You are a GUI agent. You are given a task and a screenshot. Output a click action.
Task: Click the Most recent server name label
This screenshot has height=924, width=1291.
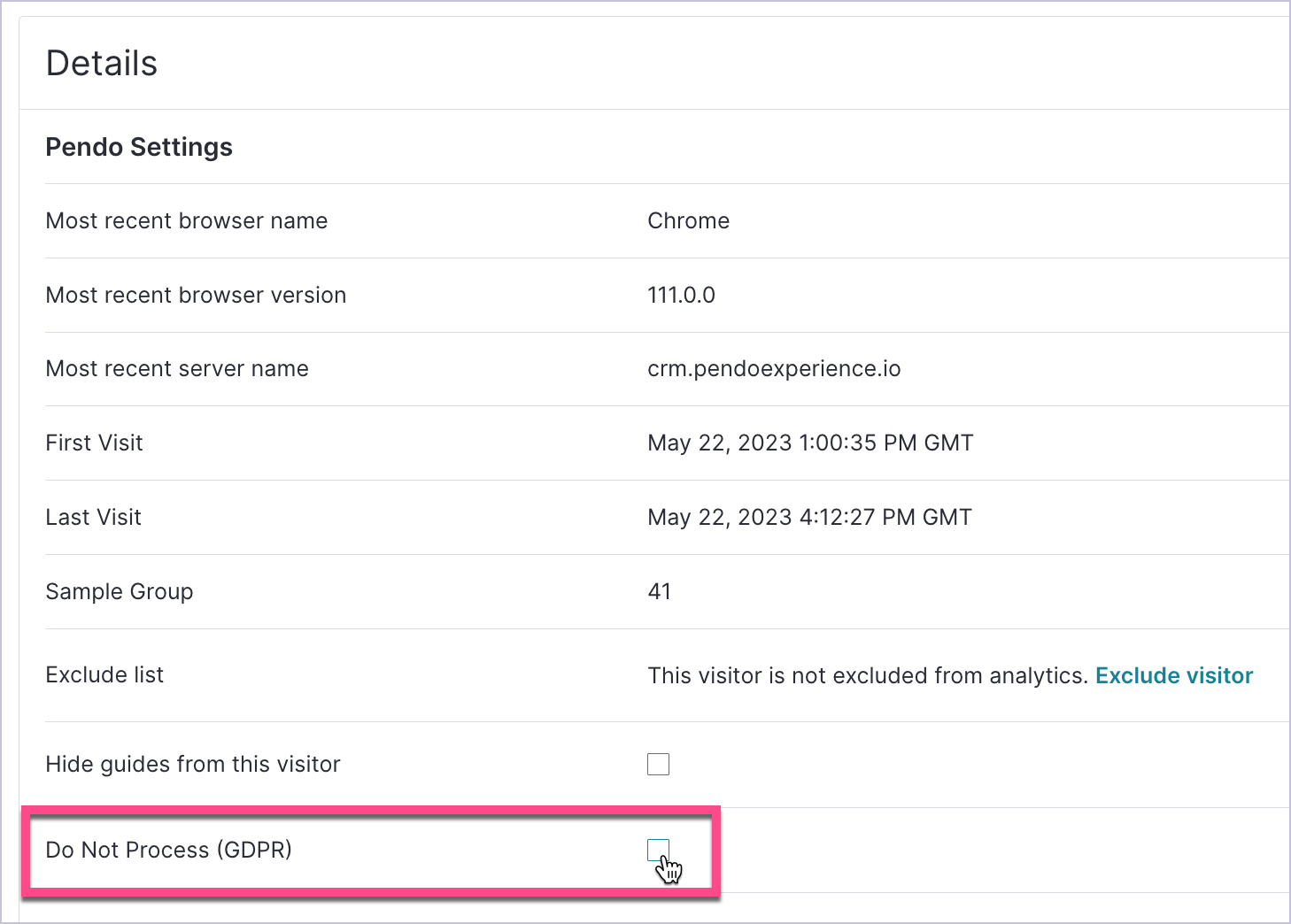tap(177, 369)
